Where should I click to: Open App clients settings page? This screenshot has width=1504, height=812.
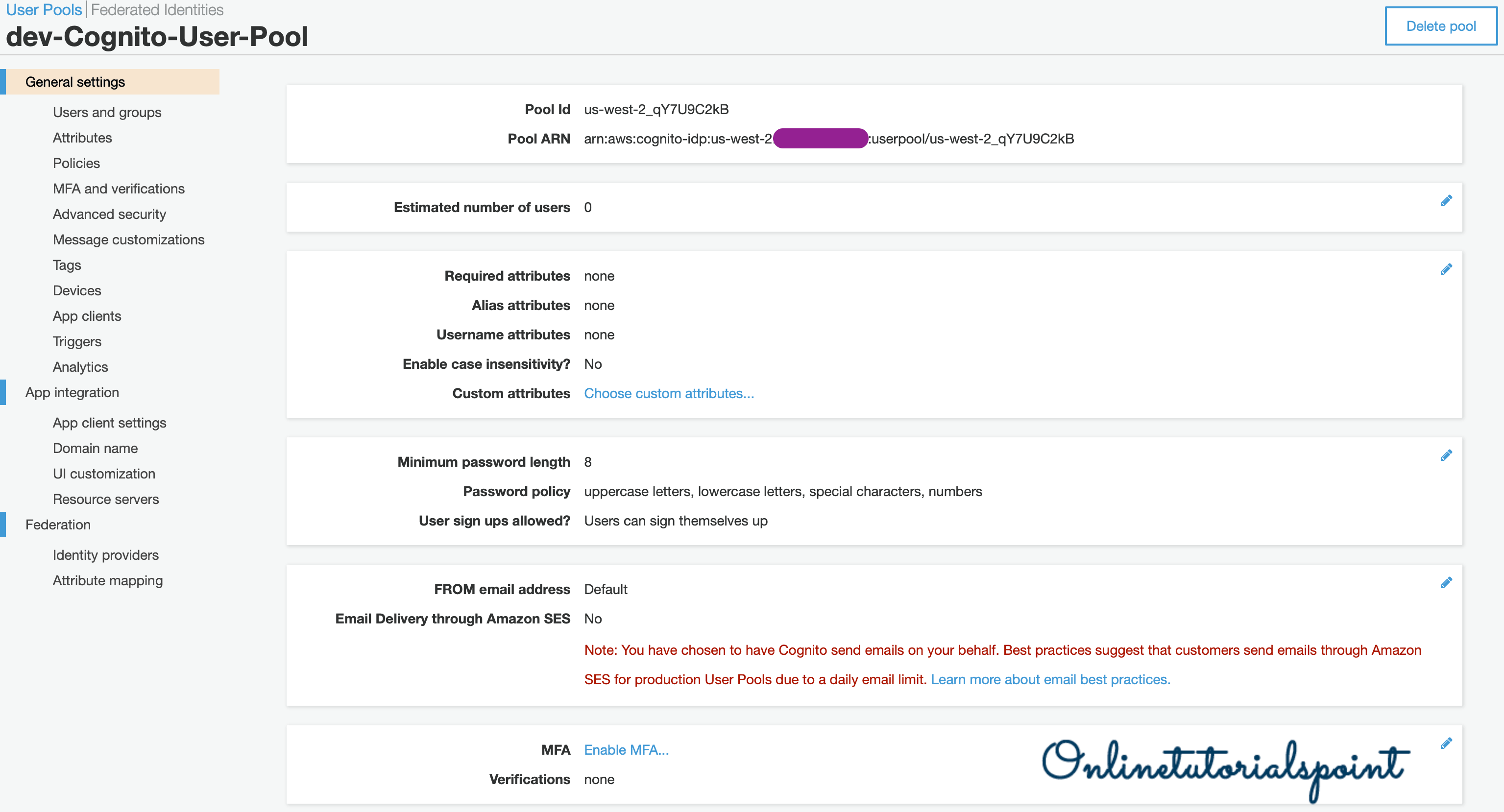(x=87, y=316)
